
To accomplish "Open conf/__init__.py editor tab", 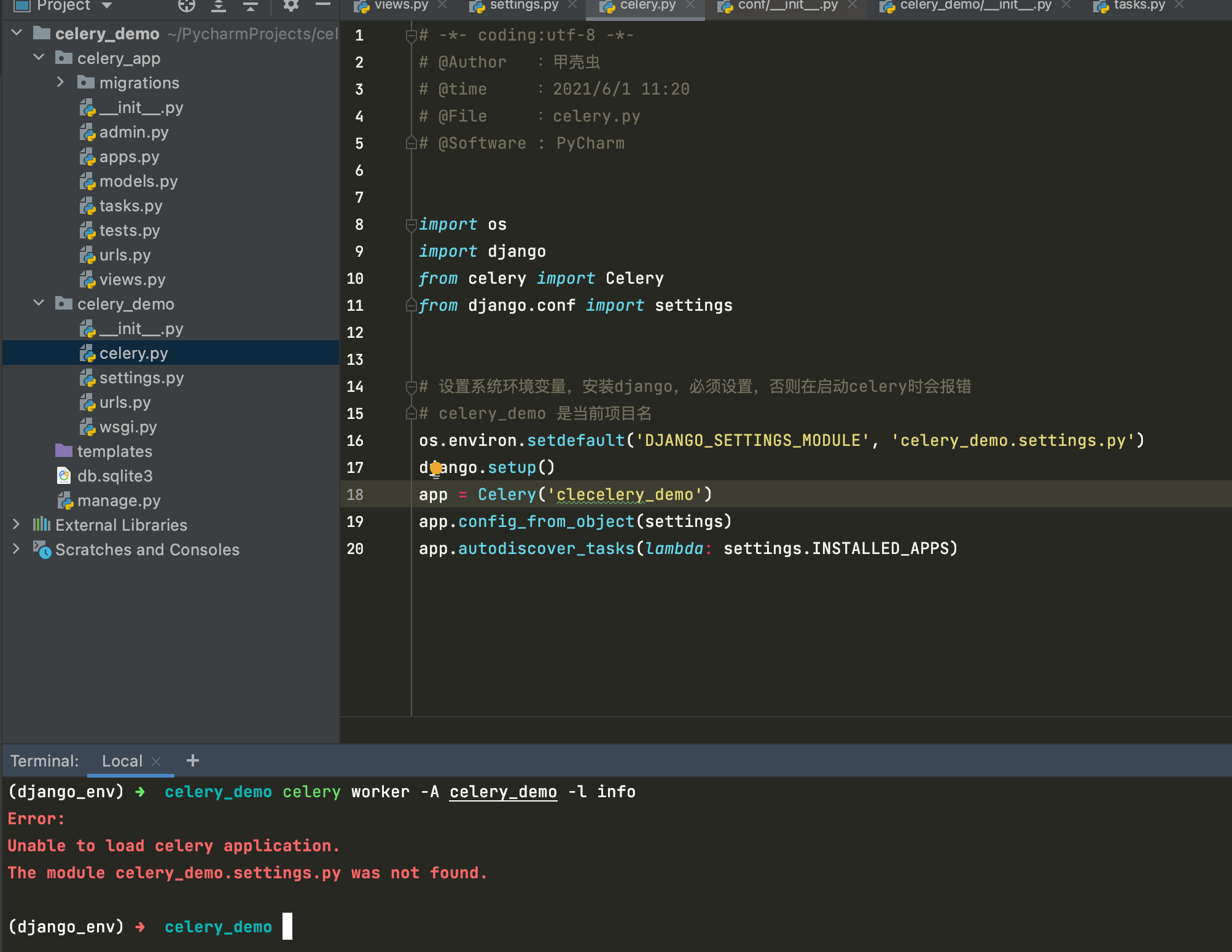I will 787,6.
